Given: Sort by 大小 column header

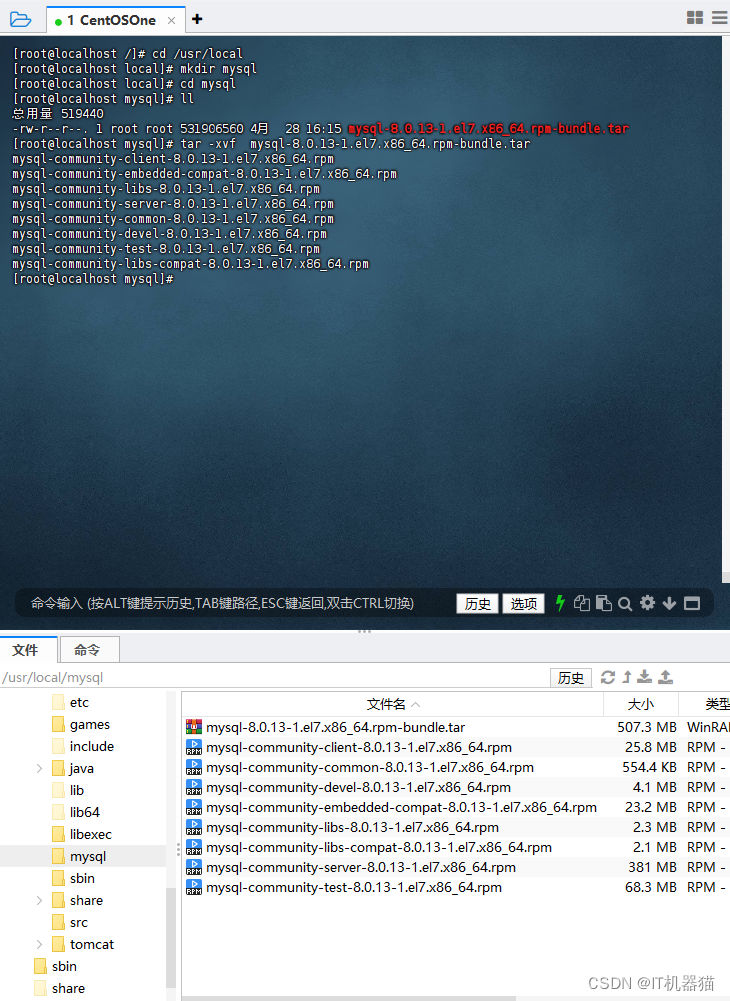Looking at the screenshot, I should click(x=641, y=704).
